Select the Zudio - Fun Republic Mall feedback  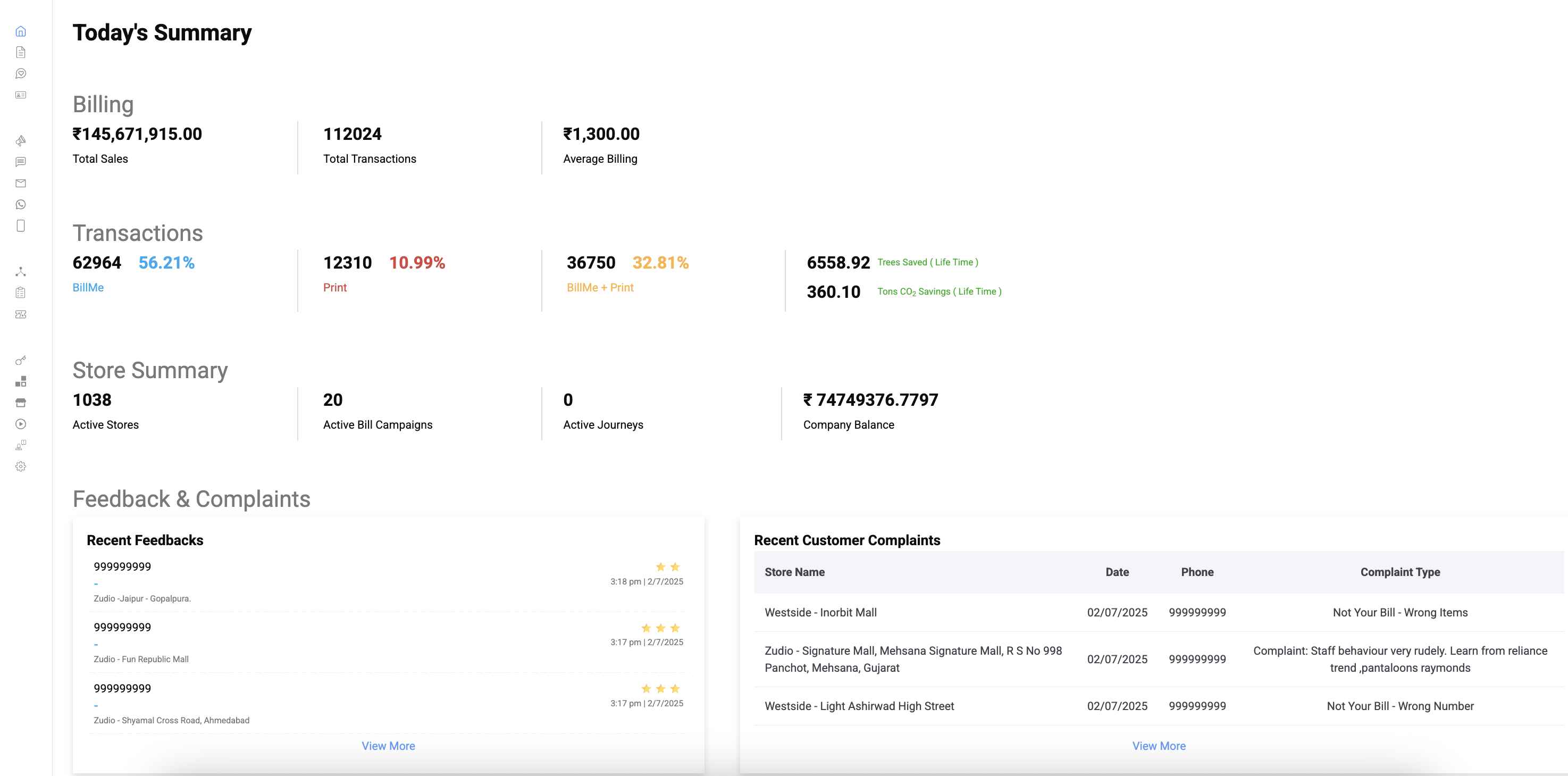click(x=141, y=659)
